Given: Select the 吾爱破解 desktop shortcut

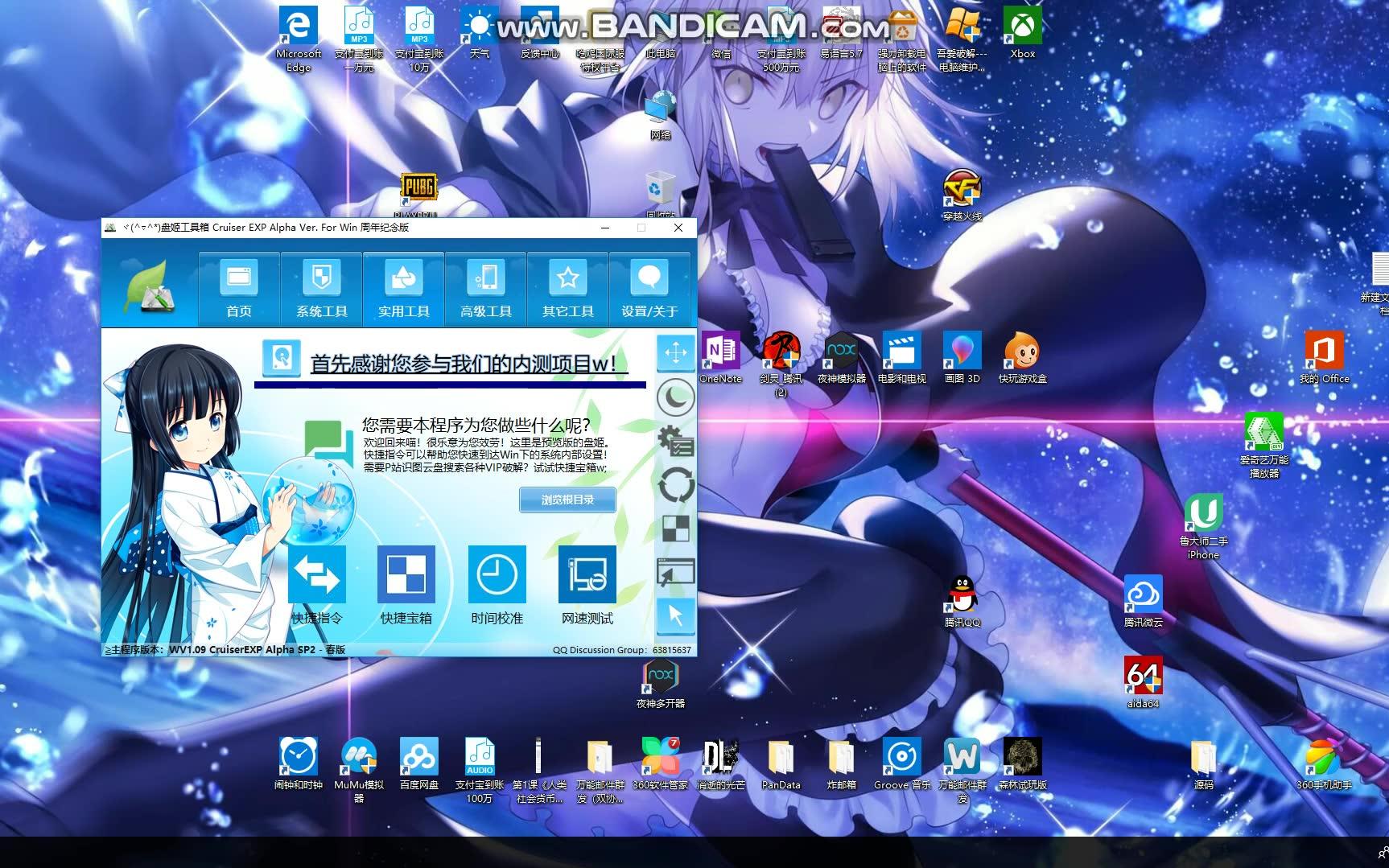Looking at the screenshot, I should pos(962,39).
